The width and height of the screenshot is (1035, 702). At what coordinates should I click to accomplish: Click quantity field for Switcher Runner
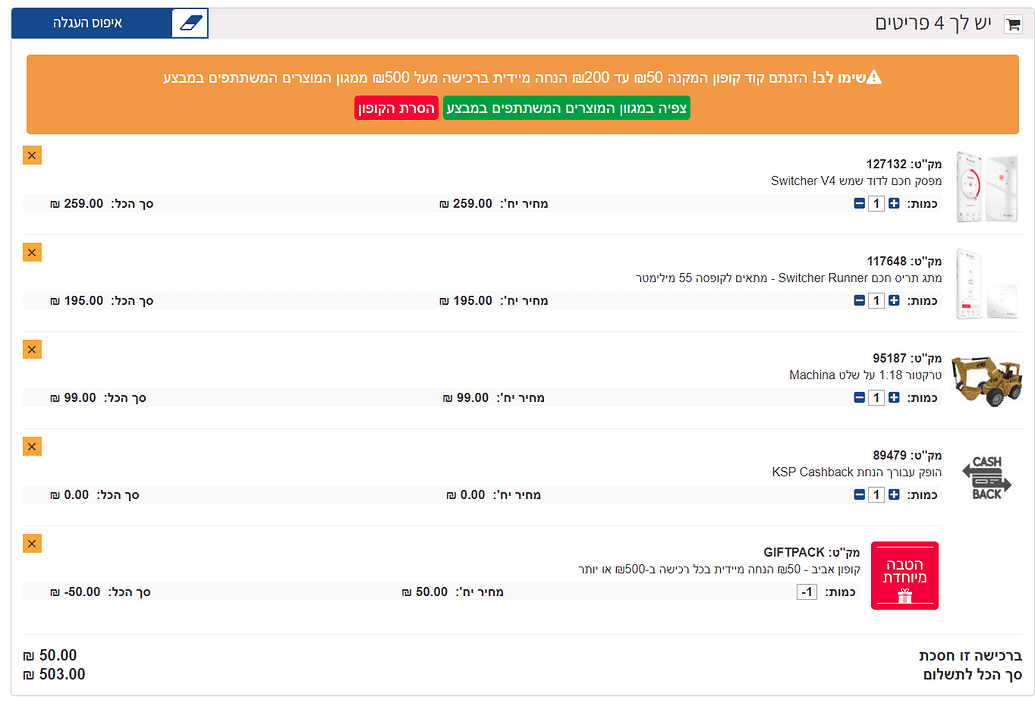pos(877,301)
